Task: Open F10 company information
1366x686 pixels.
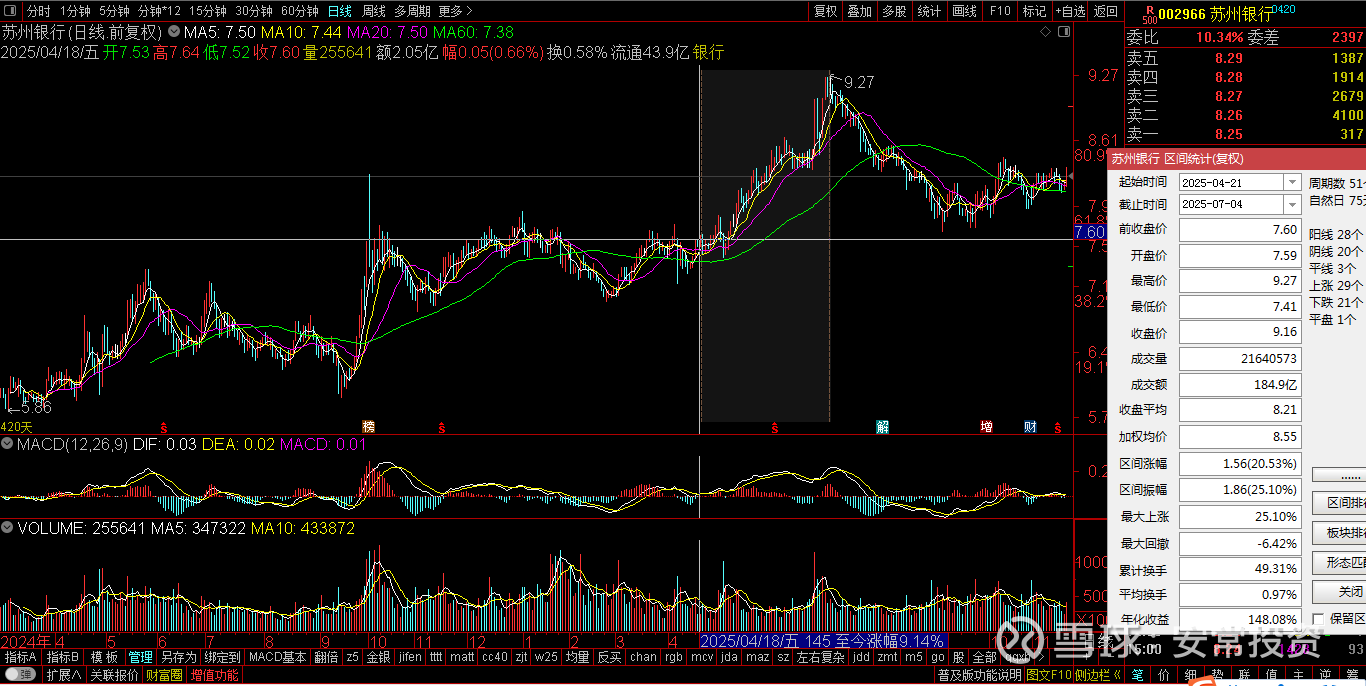Action: point(1000,11)
